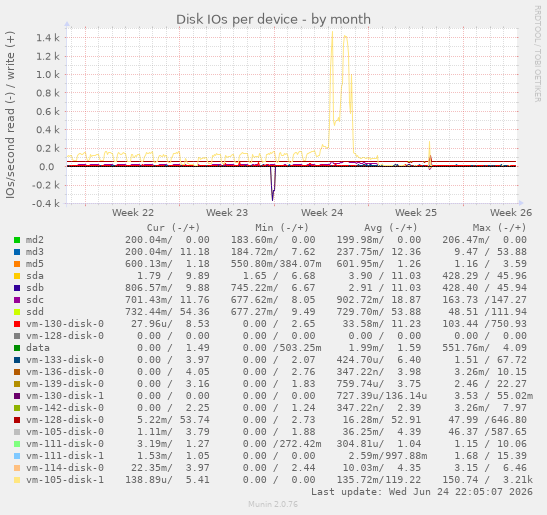547x515 pixels.
Task: Click the 'IOs/second read (-) / write (+)' axis label
Action: pos(10,115)
